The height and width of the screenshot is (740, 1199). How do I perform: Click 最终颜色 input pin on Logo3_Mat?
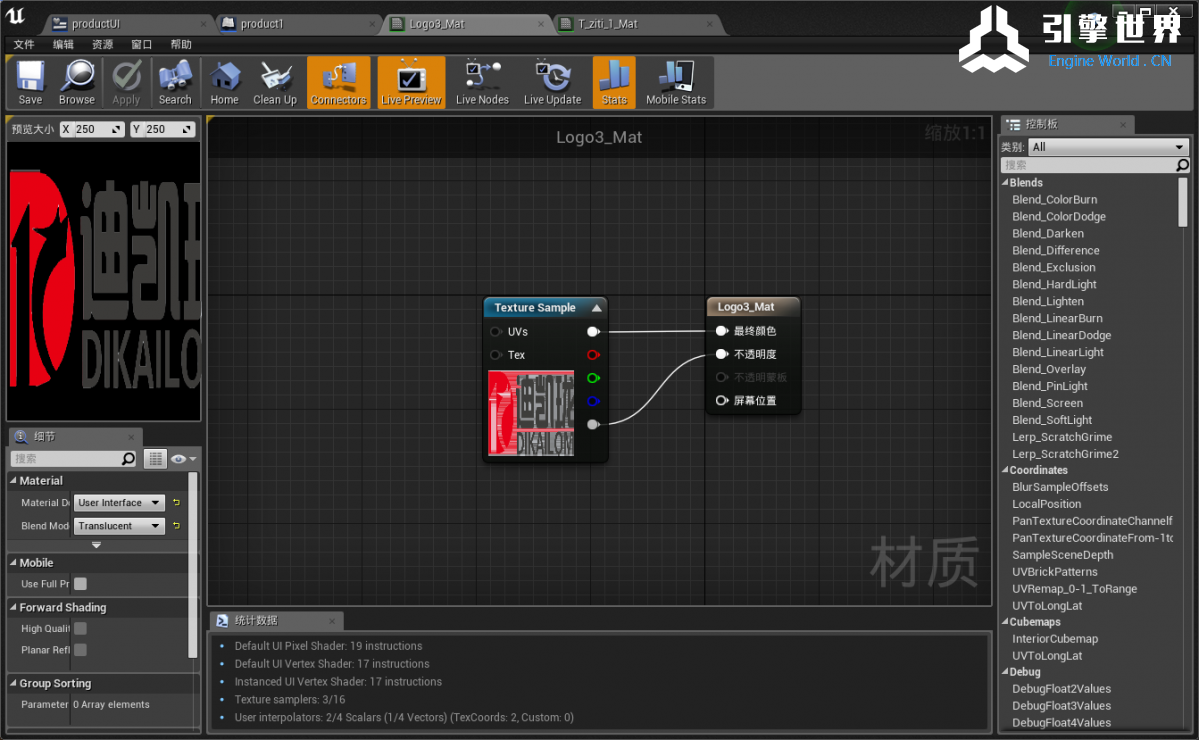click(721, 331)
